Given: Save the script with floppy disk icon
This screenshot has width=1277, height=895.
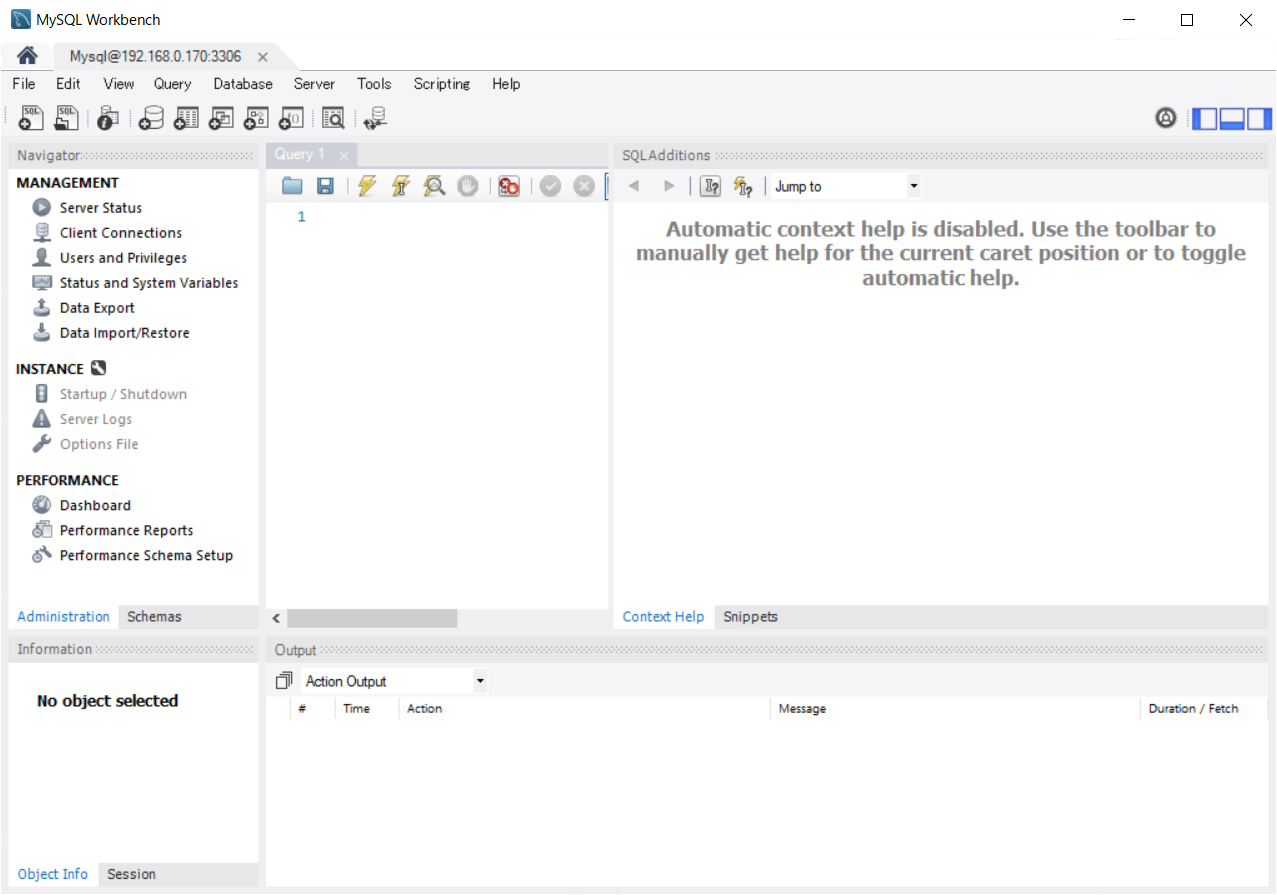Looking at the screenshot, I should 325,186.
